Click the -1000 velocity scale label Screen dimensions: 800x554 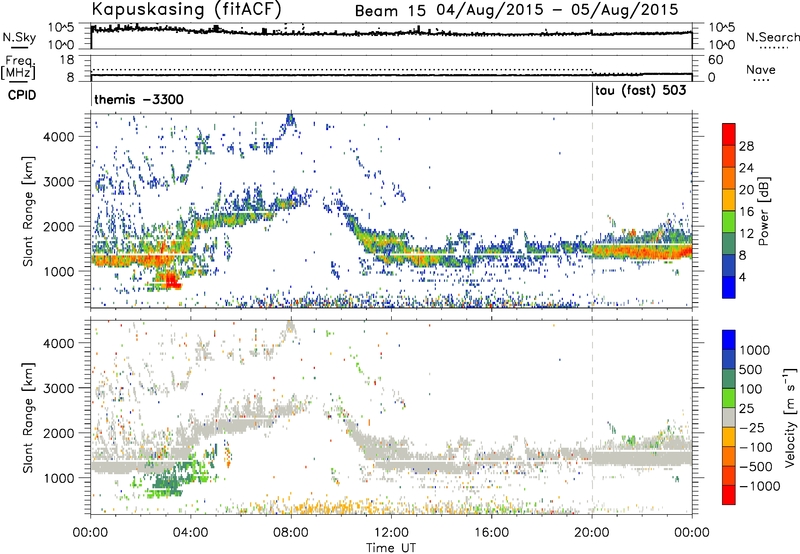click(759, 486)
